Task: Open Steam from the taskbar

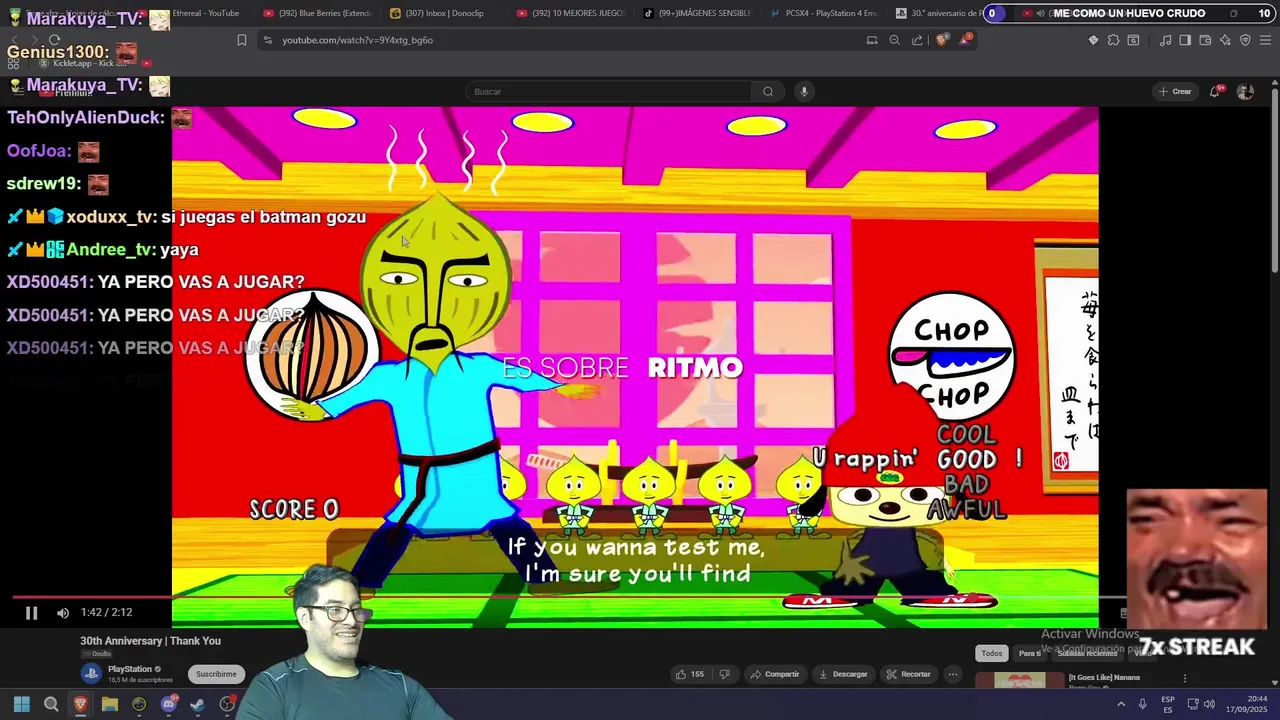Action: (197, 705)
